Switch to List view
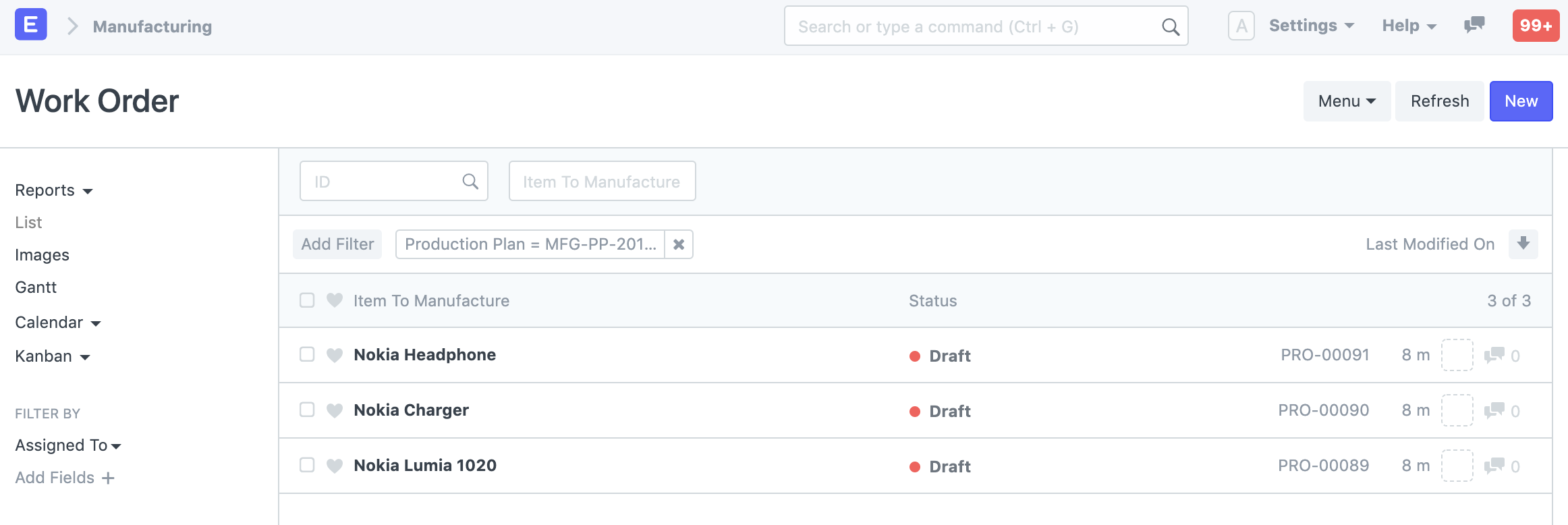 [x=28, y=223]
